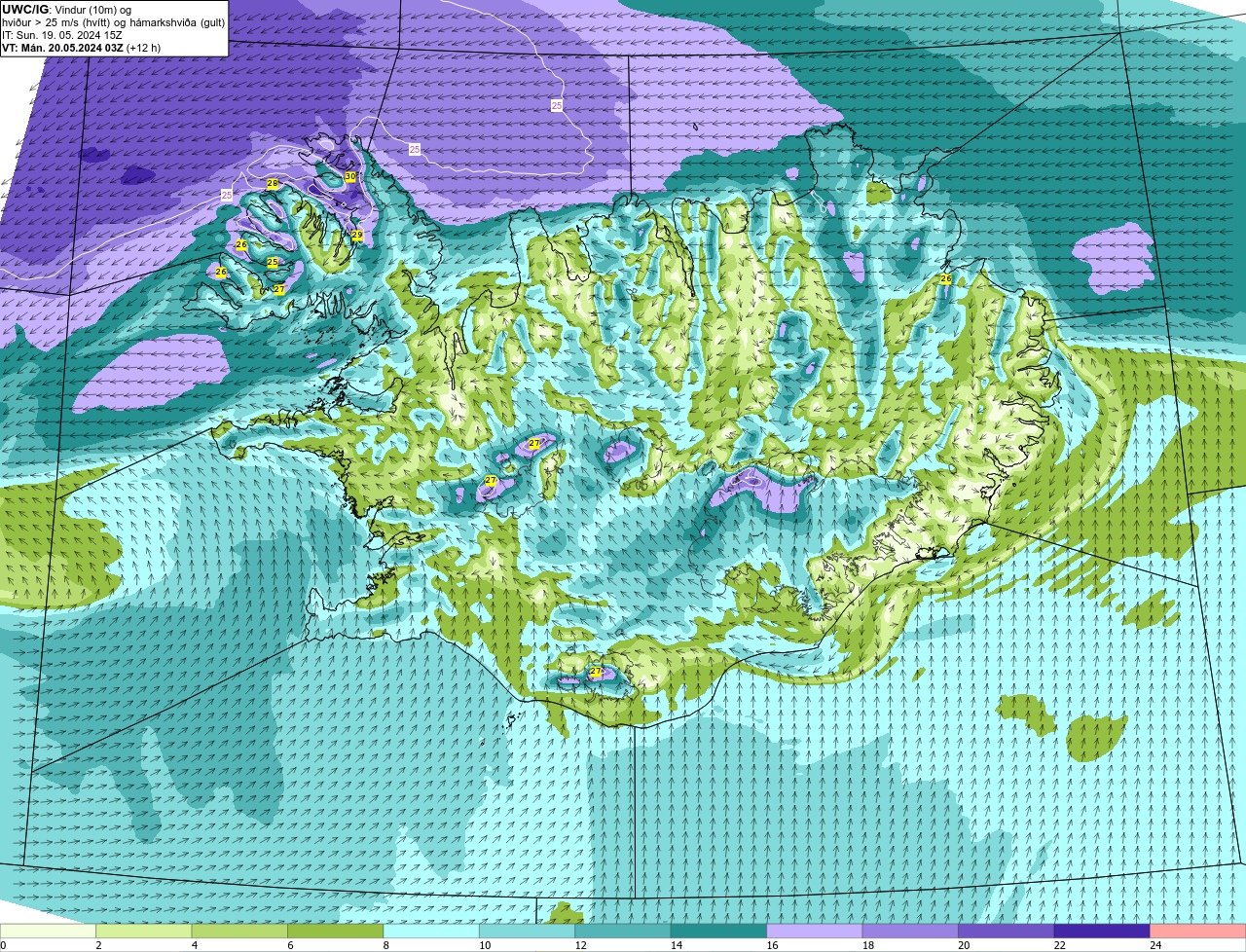Select the 2–4 m/s pale yellow-green legend swatch
Viewport: 1246px width, 952px height.
tap(144, 932)
